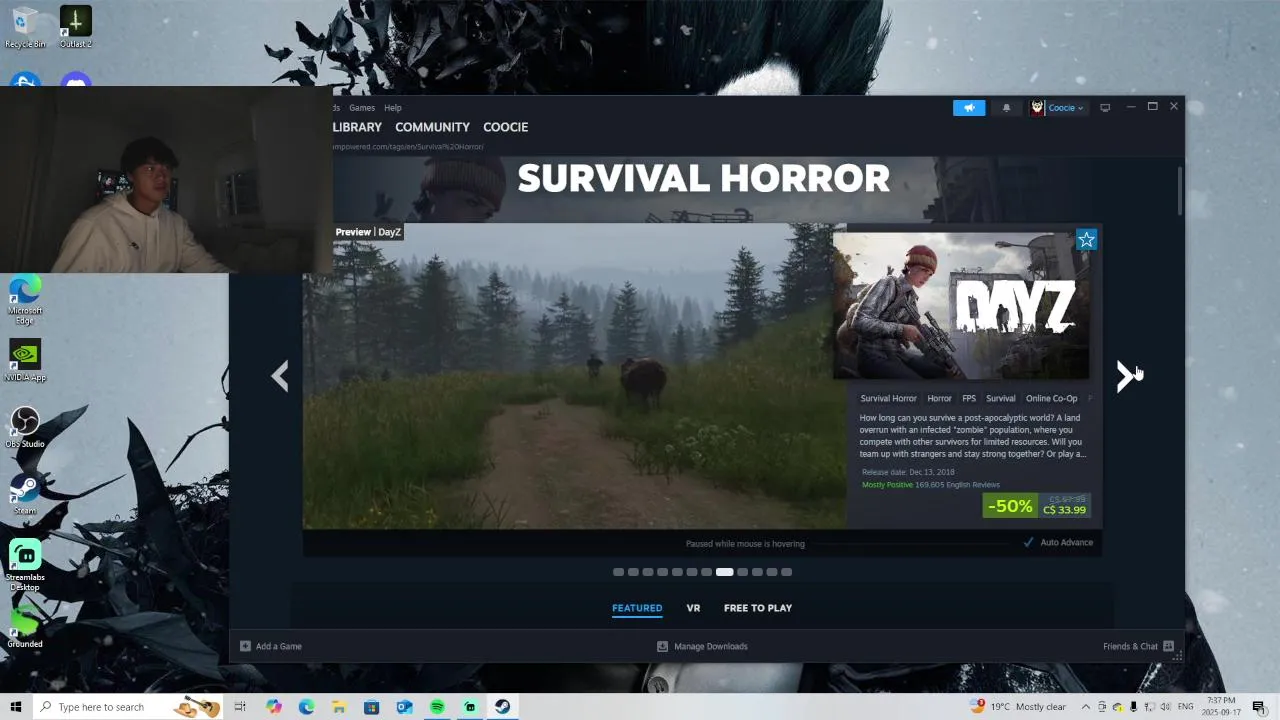This screenshot has height=720, width=1280.
Task: Open File Explorer from taskbar
Action: 339,707
